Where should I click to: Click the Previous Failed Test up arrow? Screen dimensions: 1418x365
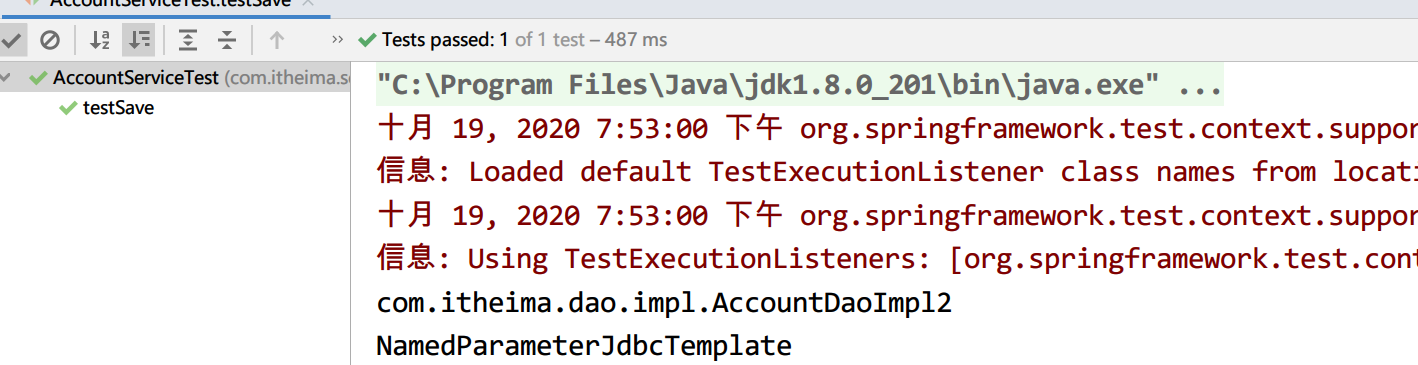277,40
